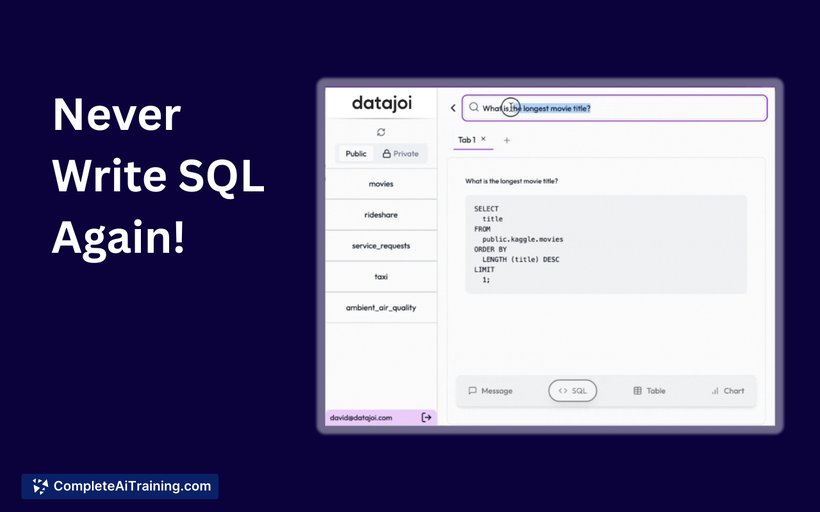This screenshot has height=512, width=820.
Task: Show the Table view
Action: 650,391
